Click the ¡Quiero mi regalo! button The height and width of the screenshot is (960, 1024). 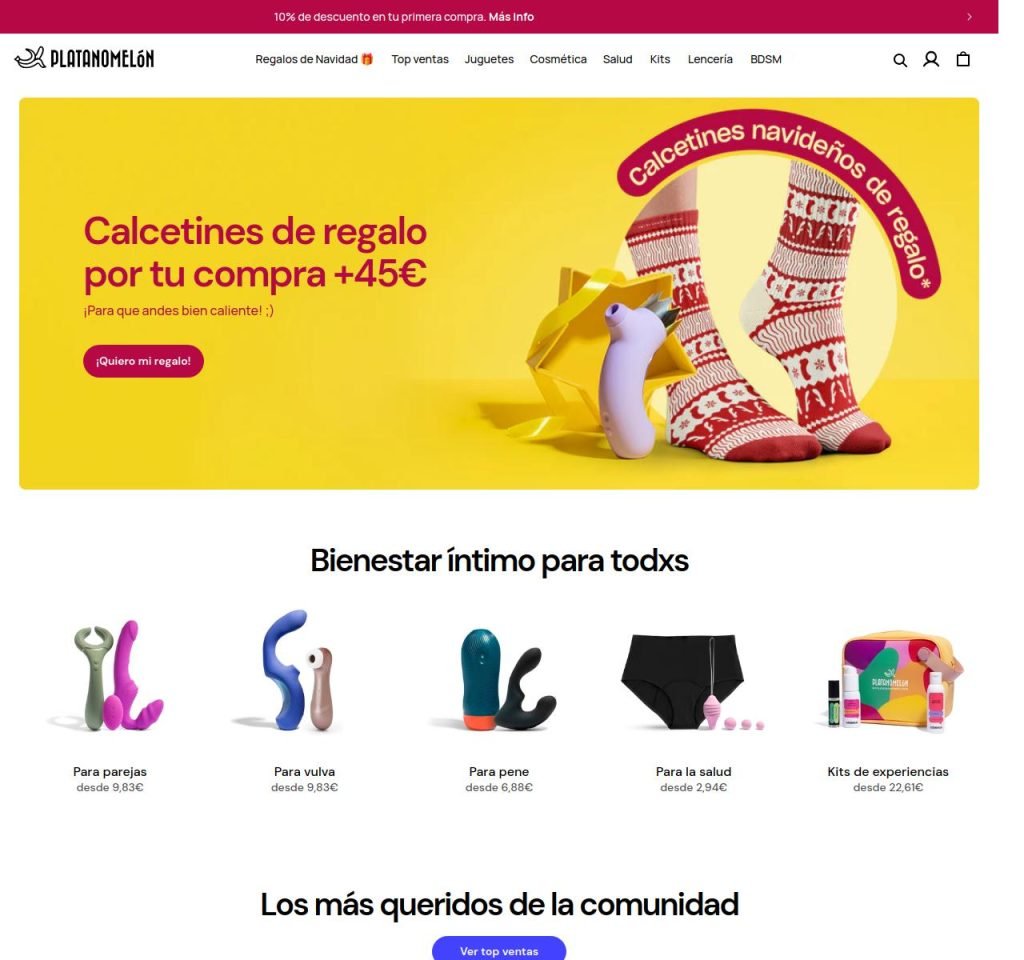coord(143,361)
